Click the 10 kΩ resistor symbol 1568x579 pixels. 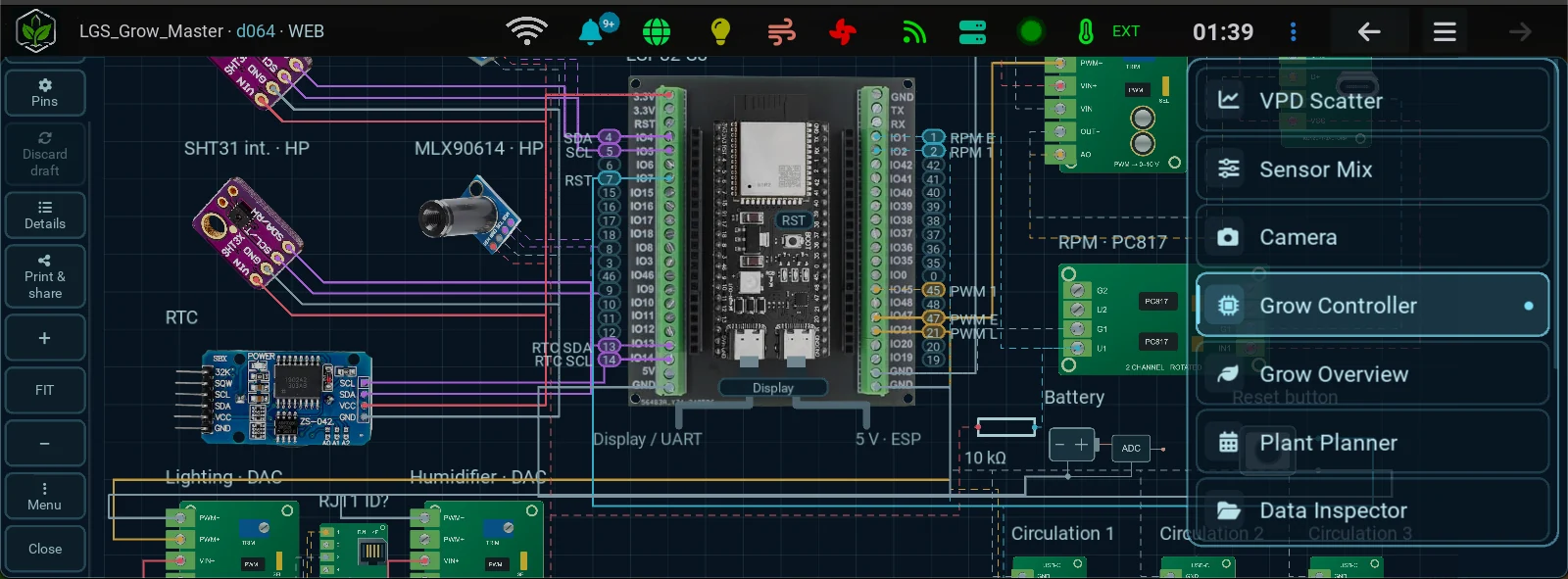point(1006,426)
